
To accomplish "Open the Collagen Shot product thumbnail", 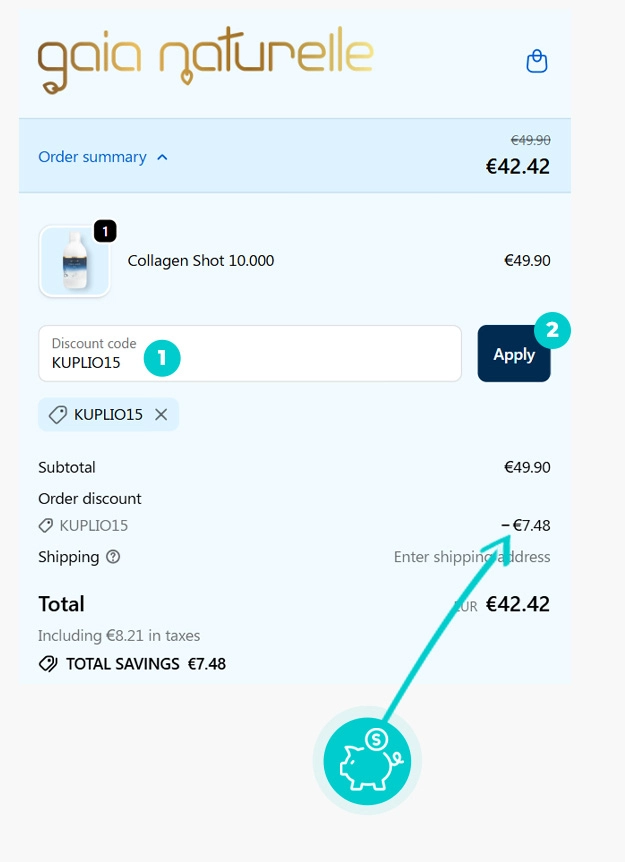I will point(75,261).
